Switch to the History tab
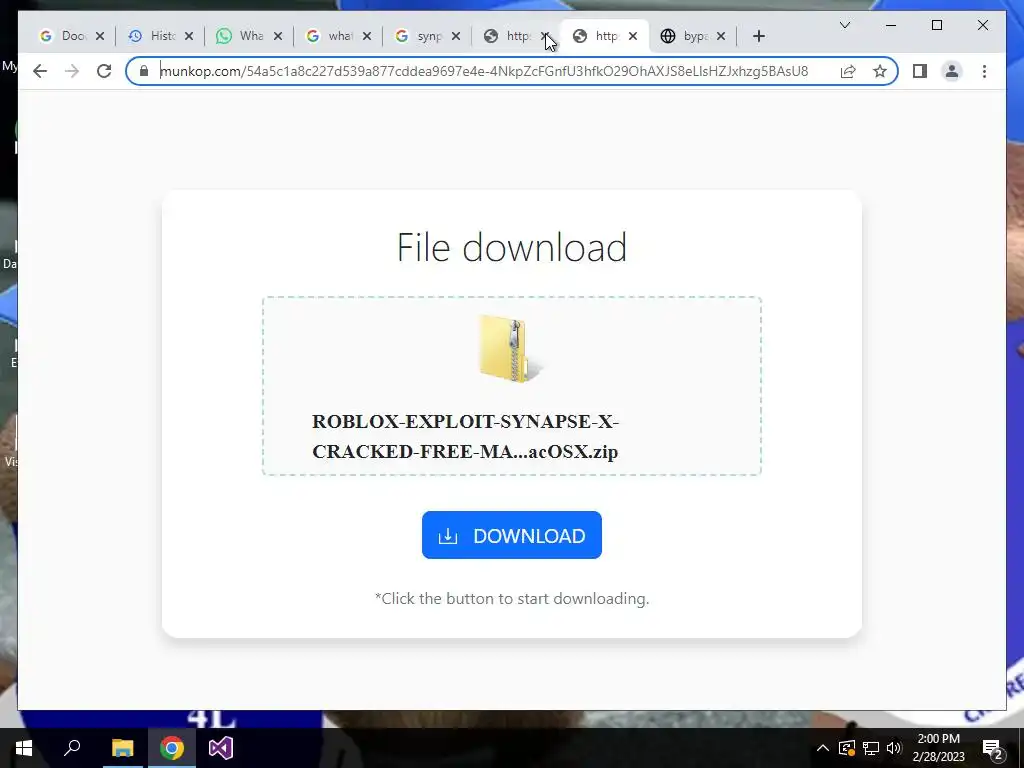1024x768 pixels. (153, 36)
